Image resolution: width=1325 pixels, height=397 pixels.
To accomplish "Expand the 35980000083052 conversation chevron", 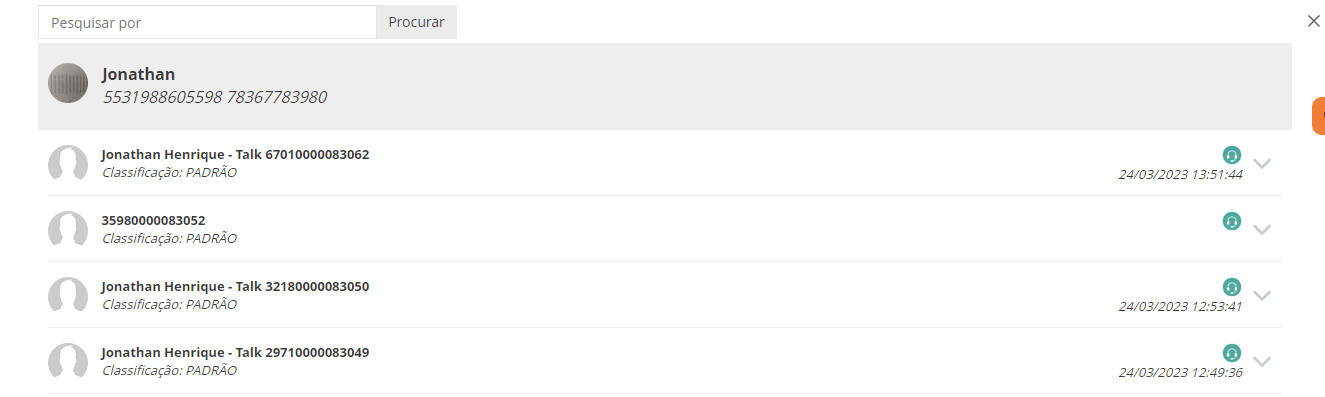I will (x=1262, y=230).
